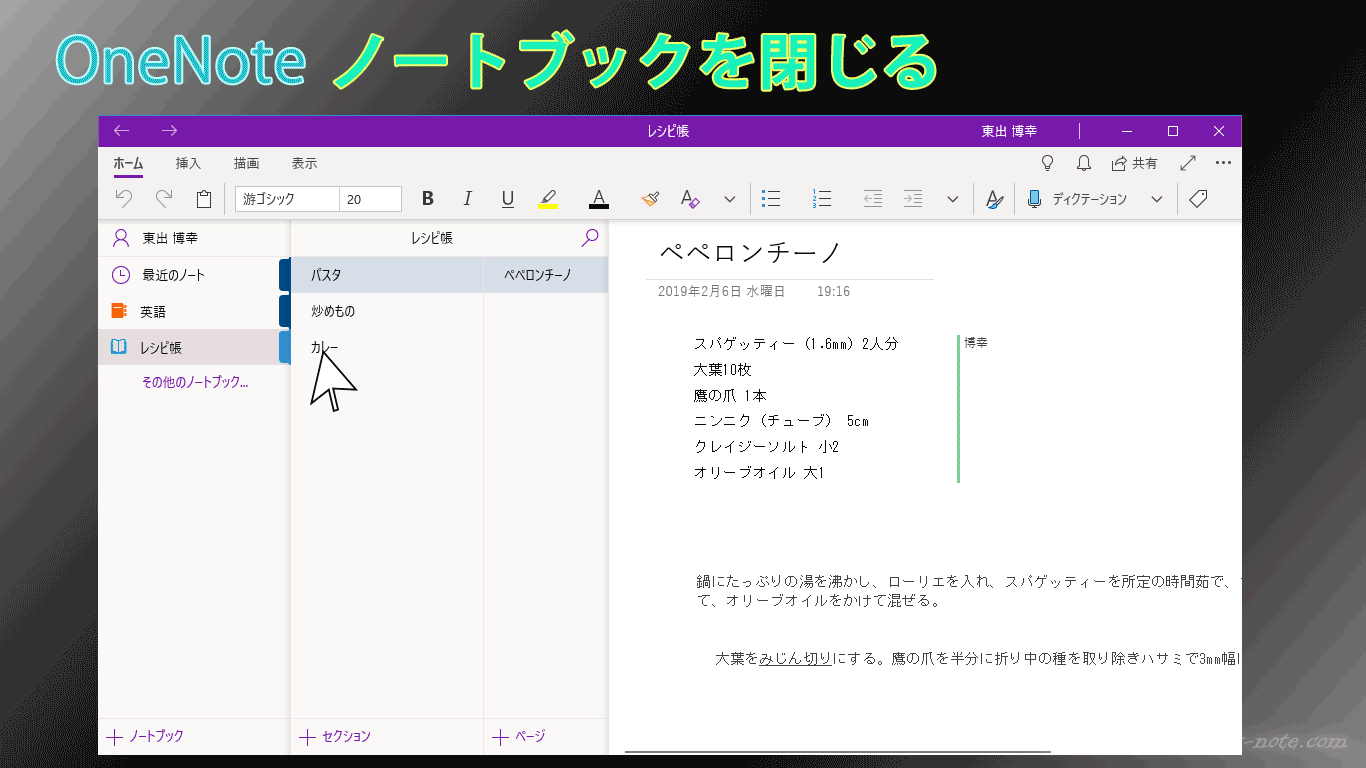Viewport: 1366px width, 768px height.
Task: Select the format painter brush
Action: pos(651,199)
